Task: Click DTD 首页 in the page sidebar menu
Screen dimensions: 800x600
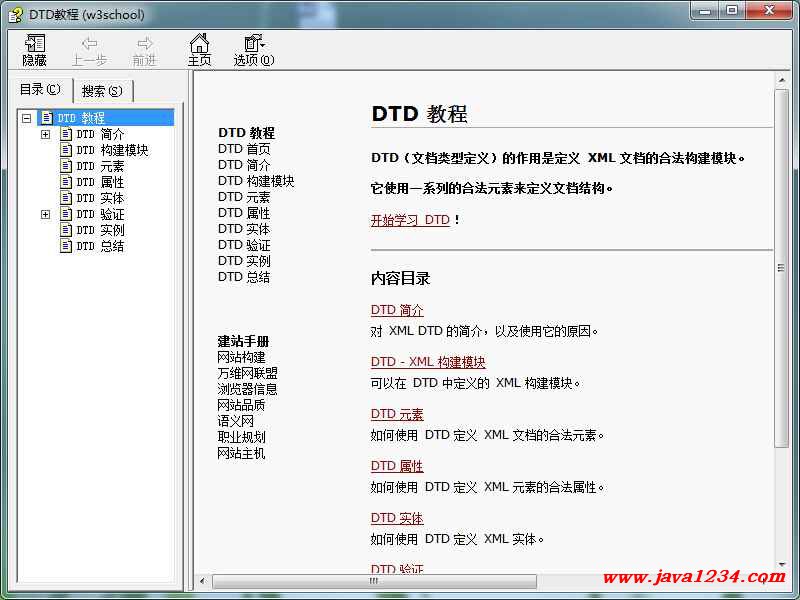Action: click(244, 149)
